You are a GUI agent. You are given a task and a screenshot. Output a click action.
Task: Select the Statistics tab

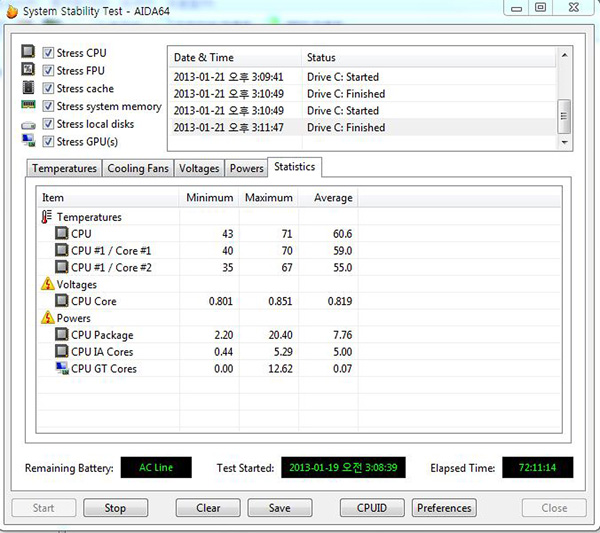[x=295, y=167]
